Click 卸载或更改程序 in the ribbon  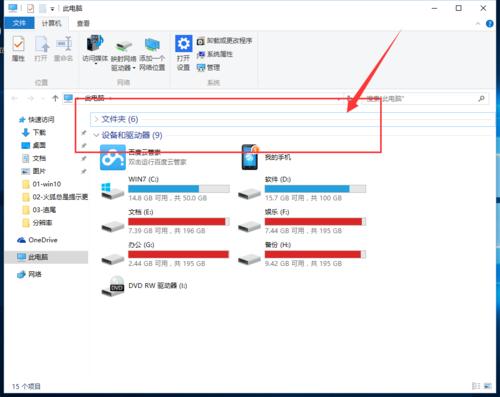224,41
